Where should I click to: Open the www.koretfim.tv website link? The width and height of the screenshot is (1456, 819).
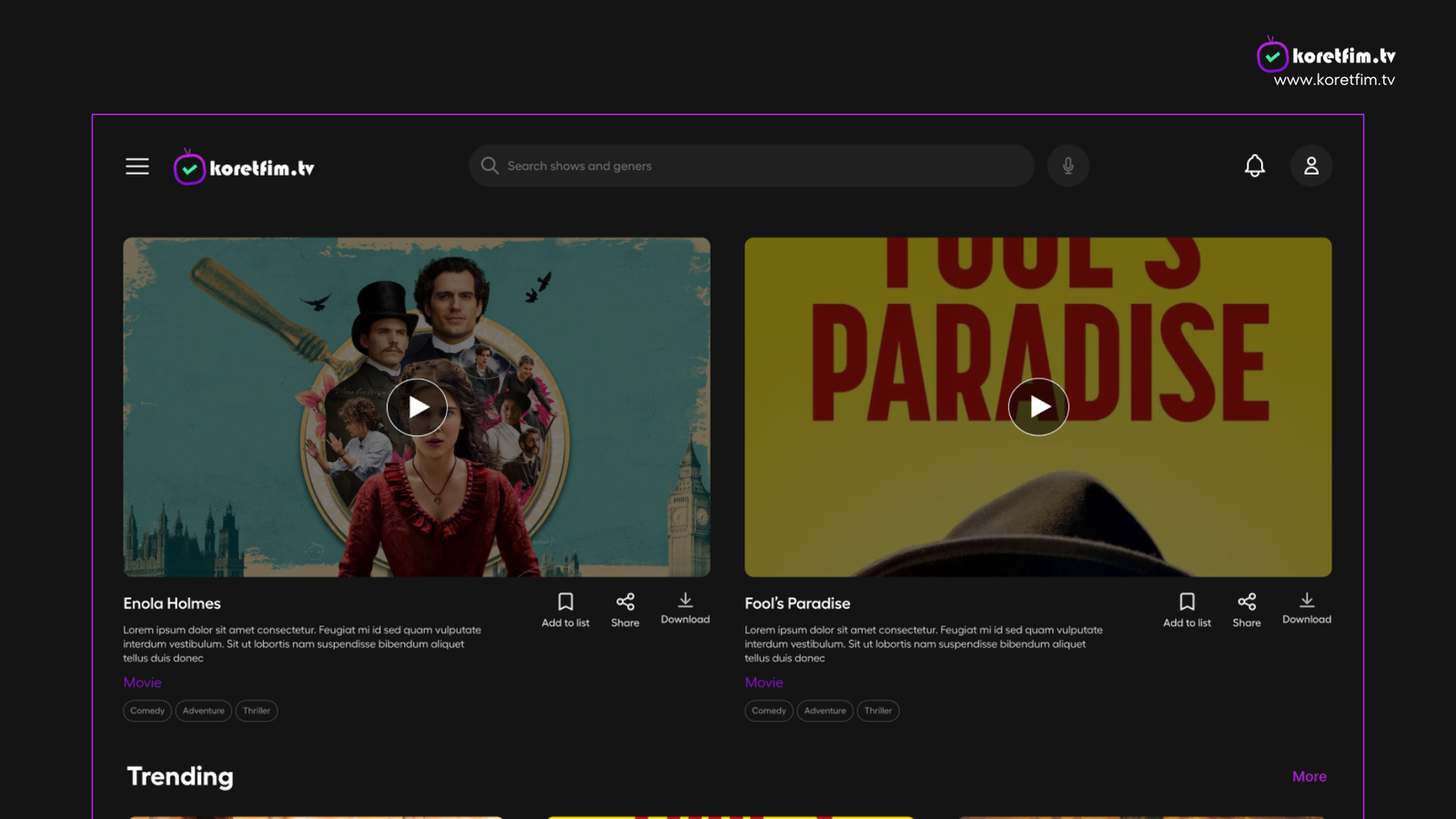click(1334, 80)
